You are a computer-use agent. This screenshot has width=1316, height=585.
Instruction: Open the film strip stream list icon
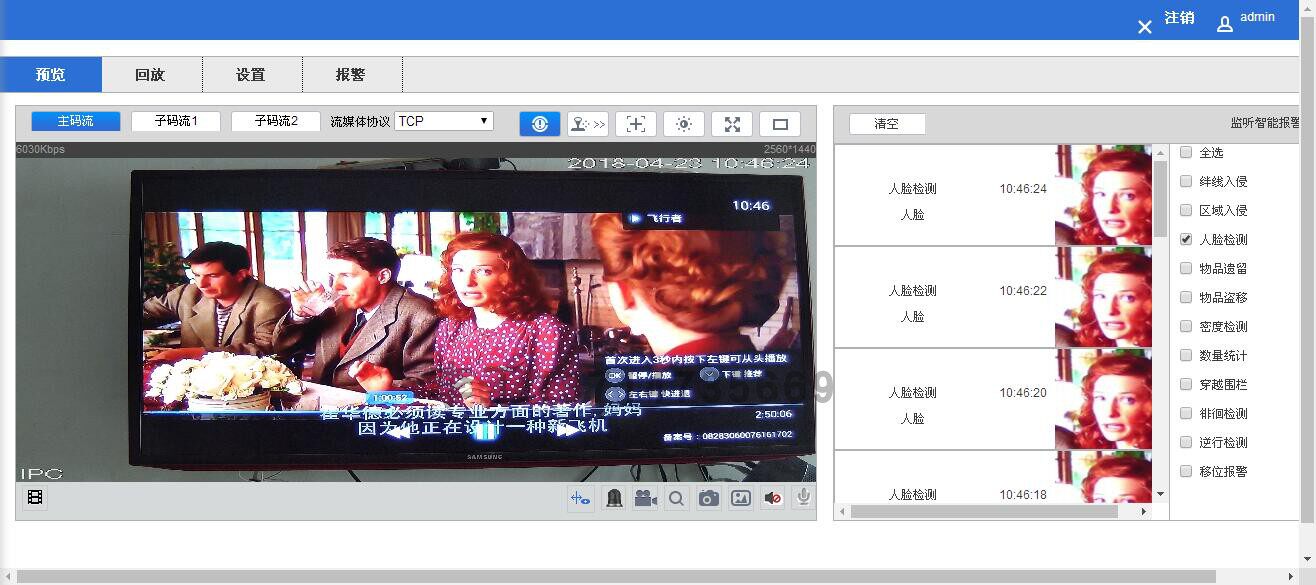(35, 497)
